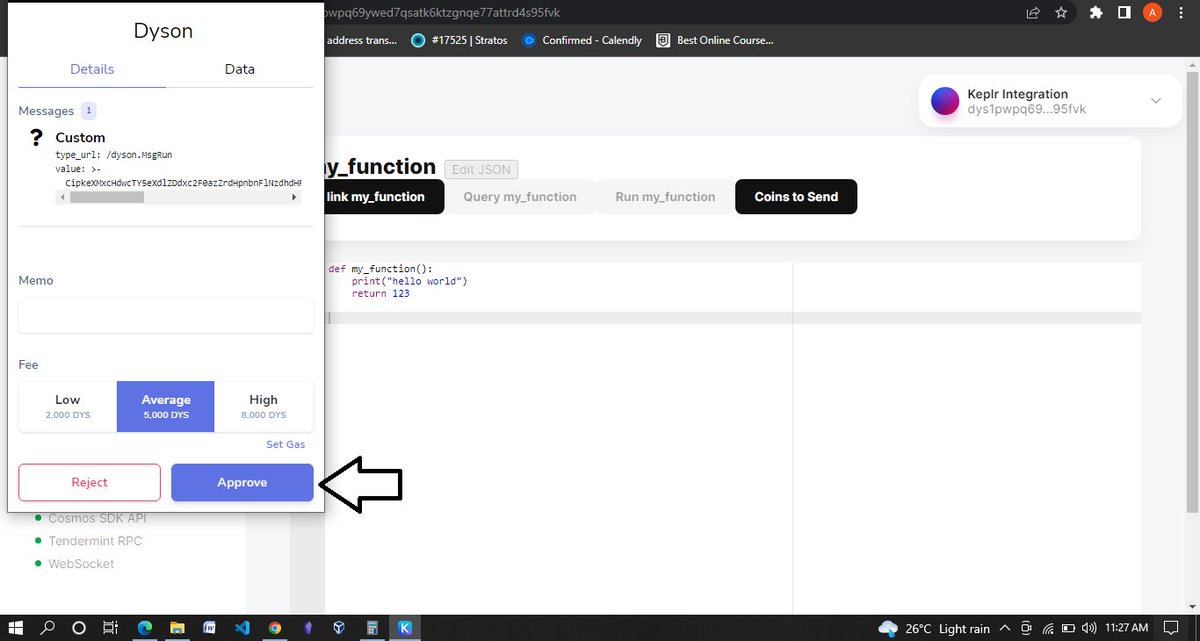Viewport: 1200px width, 641px height.
Task: Open the browser extensions puzzle icon
Action: (1096, 13)
